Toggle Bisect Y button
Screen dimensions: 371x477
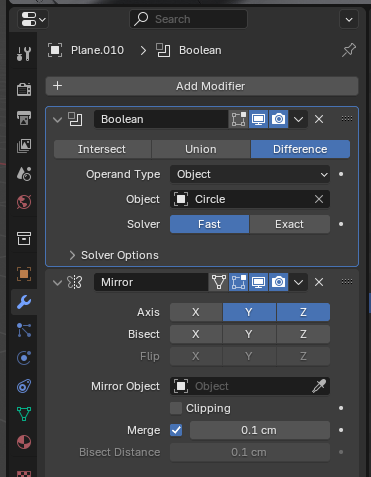coord(249,334)
